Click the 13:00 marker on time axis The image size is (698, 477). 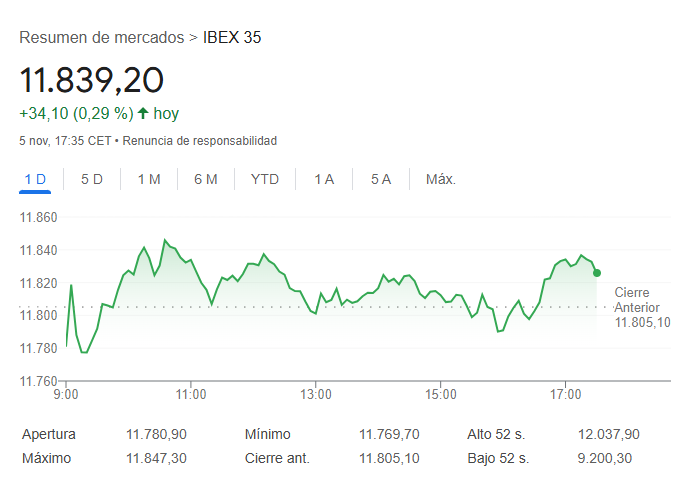[x=316, y=394]
